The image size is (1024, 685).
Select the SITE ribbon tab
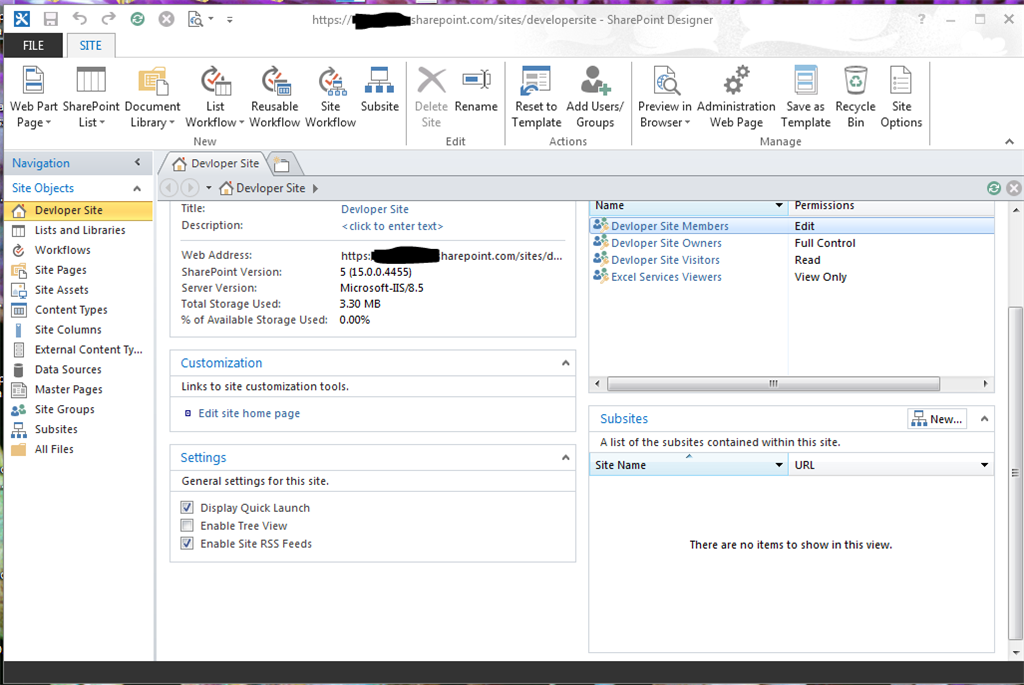(90, 45)
